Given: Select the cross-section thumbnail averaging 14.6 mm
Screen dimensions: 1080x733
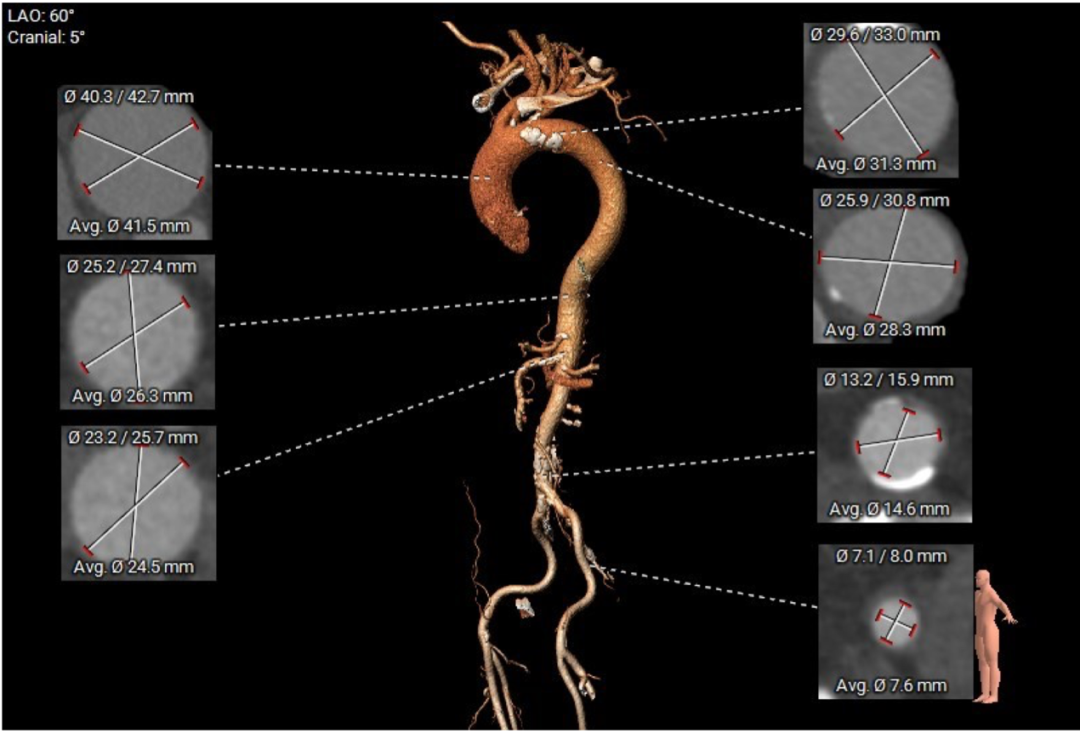Looking at the screenshot, I should pos(894,444).
